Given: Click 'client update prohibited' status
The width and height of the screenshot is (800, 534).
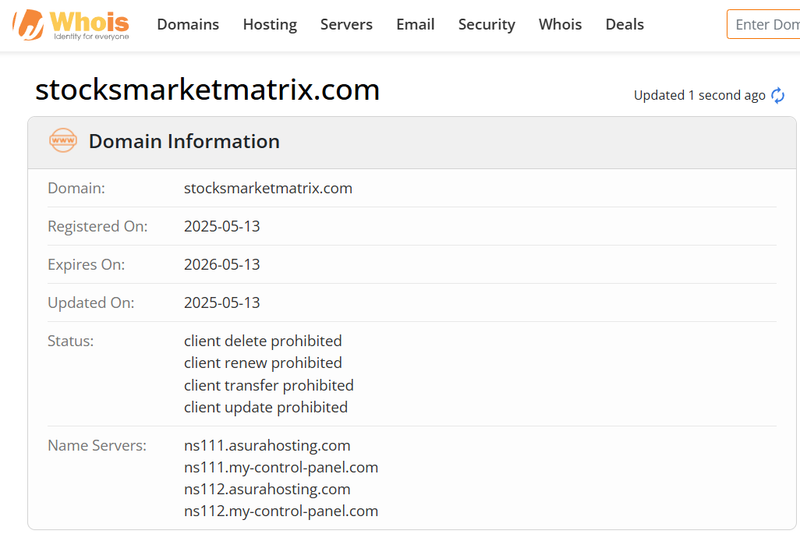Looking at the screenshot, I should tap(266, 407).
